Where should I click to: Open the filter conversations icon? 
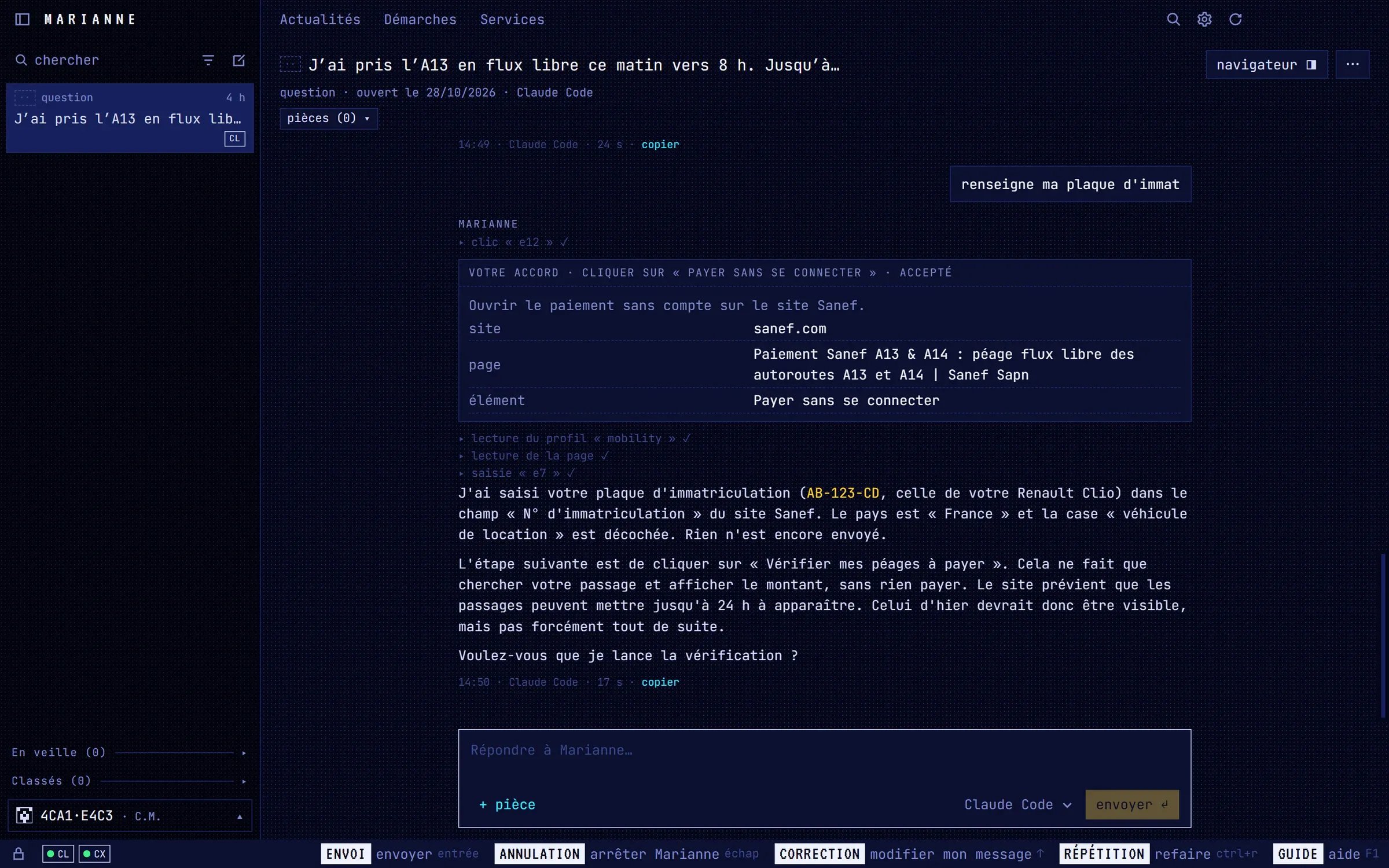pyautogui.click(x=208, y=60)
